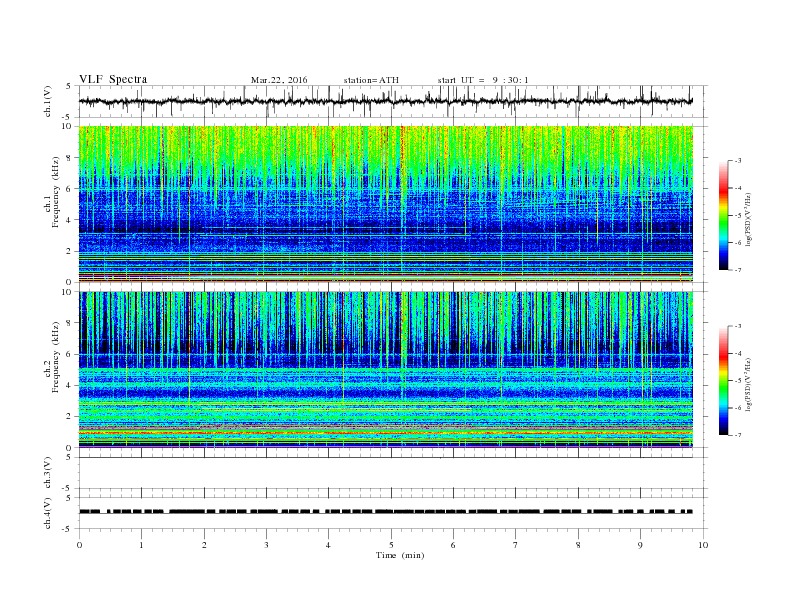Click the "Time (min)" axis title
The height and width of the screenshot is (612, 792).
tap(400, 555)
